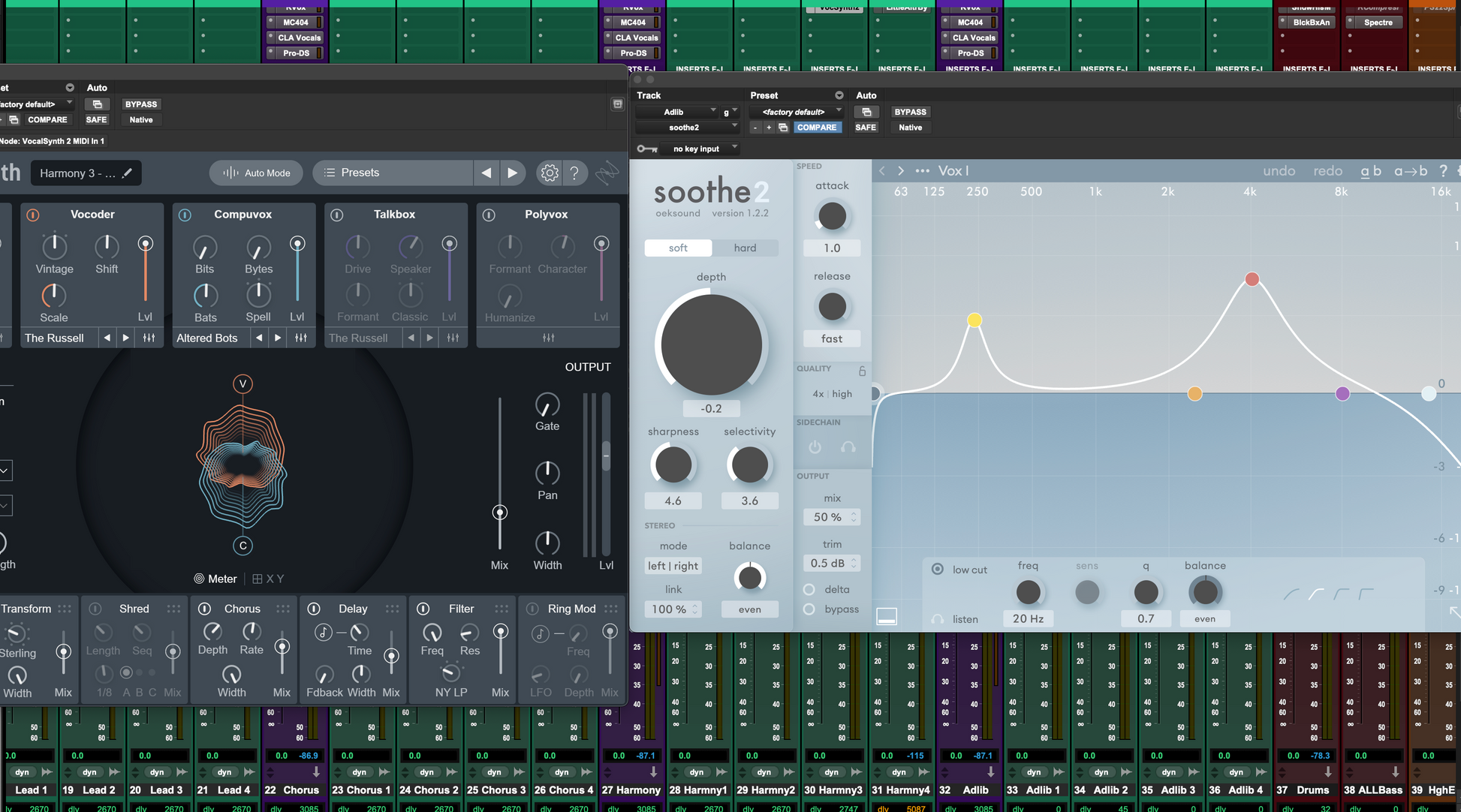Image resolution: width=1461 pixels, height=812 pixels.
Task: Open the mix percentage stepper
Action: (x=853, y=517)
